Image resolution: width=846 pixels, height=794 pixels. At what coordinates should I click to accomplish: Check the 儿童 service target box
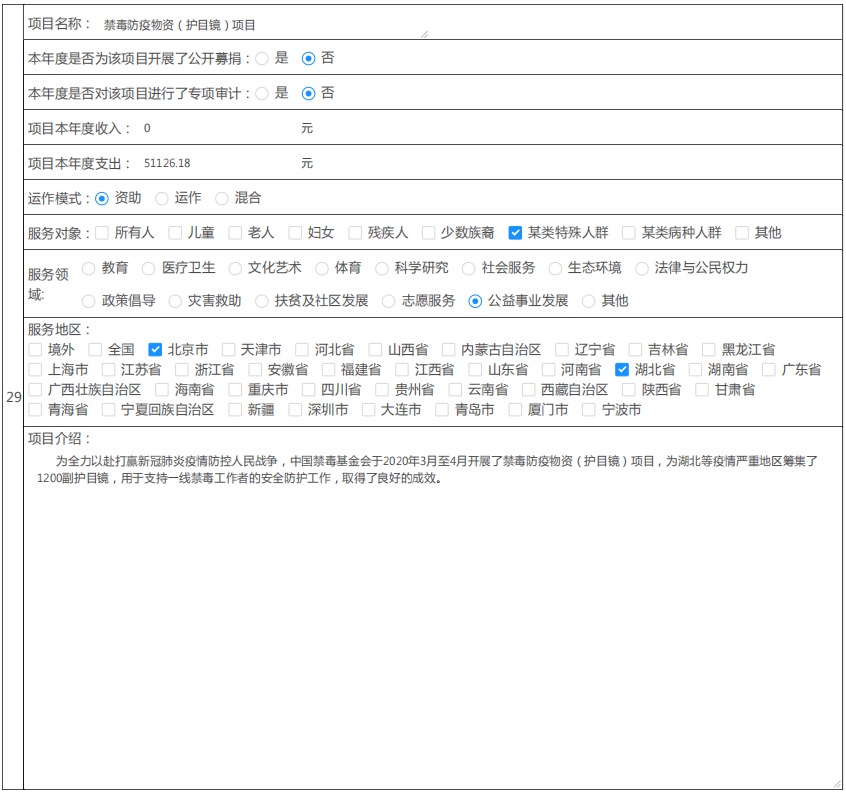[175, 233]
